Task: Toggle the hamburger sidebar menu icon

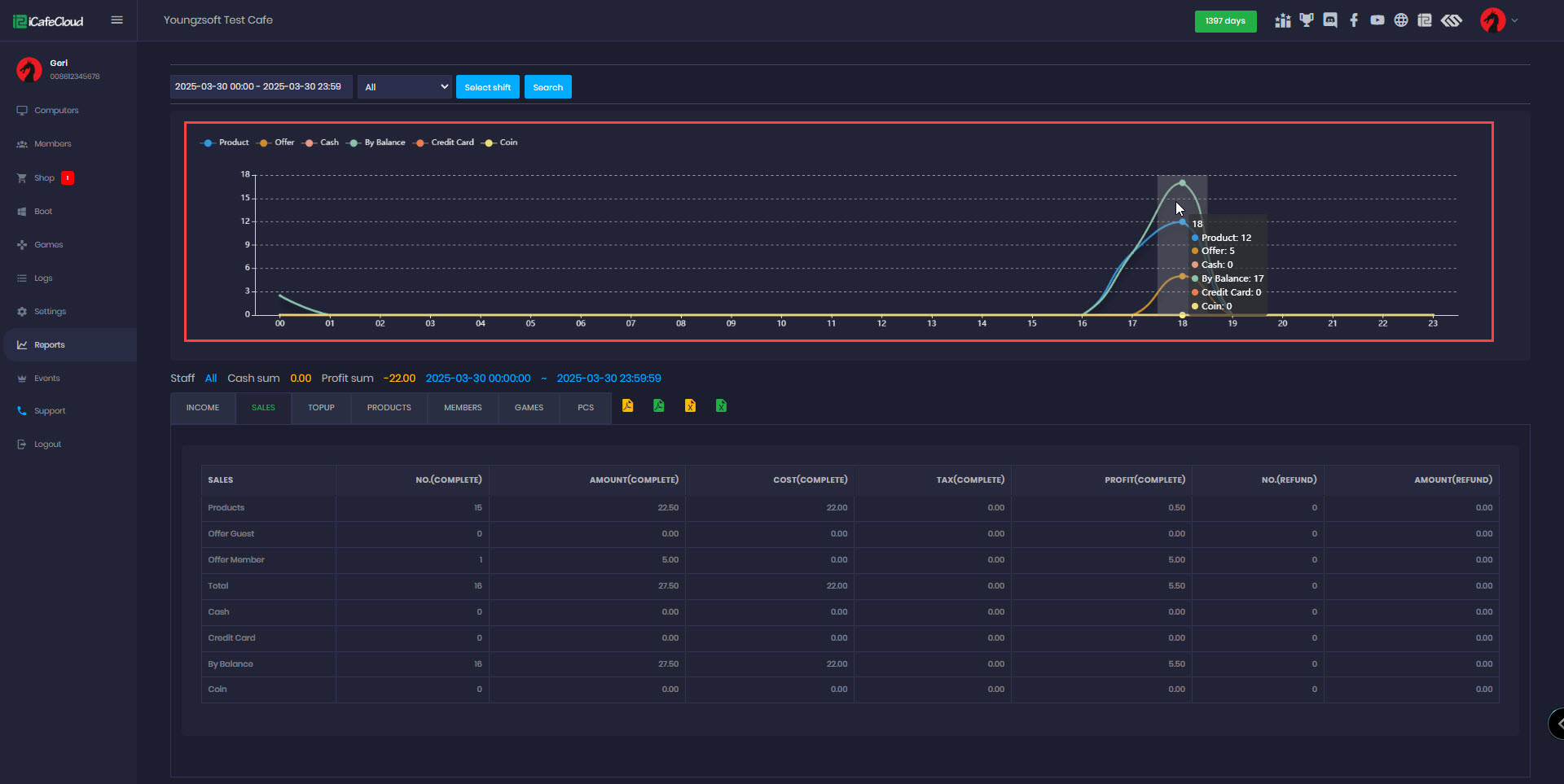Action: (116, 20)
